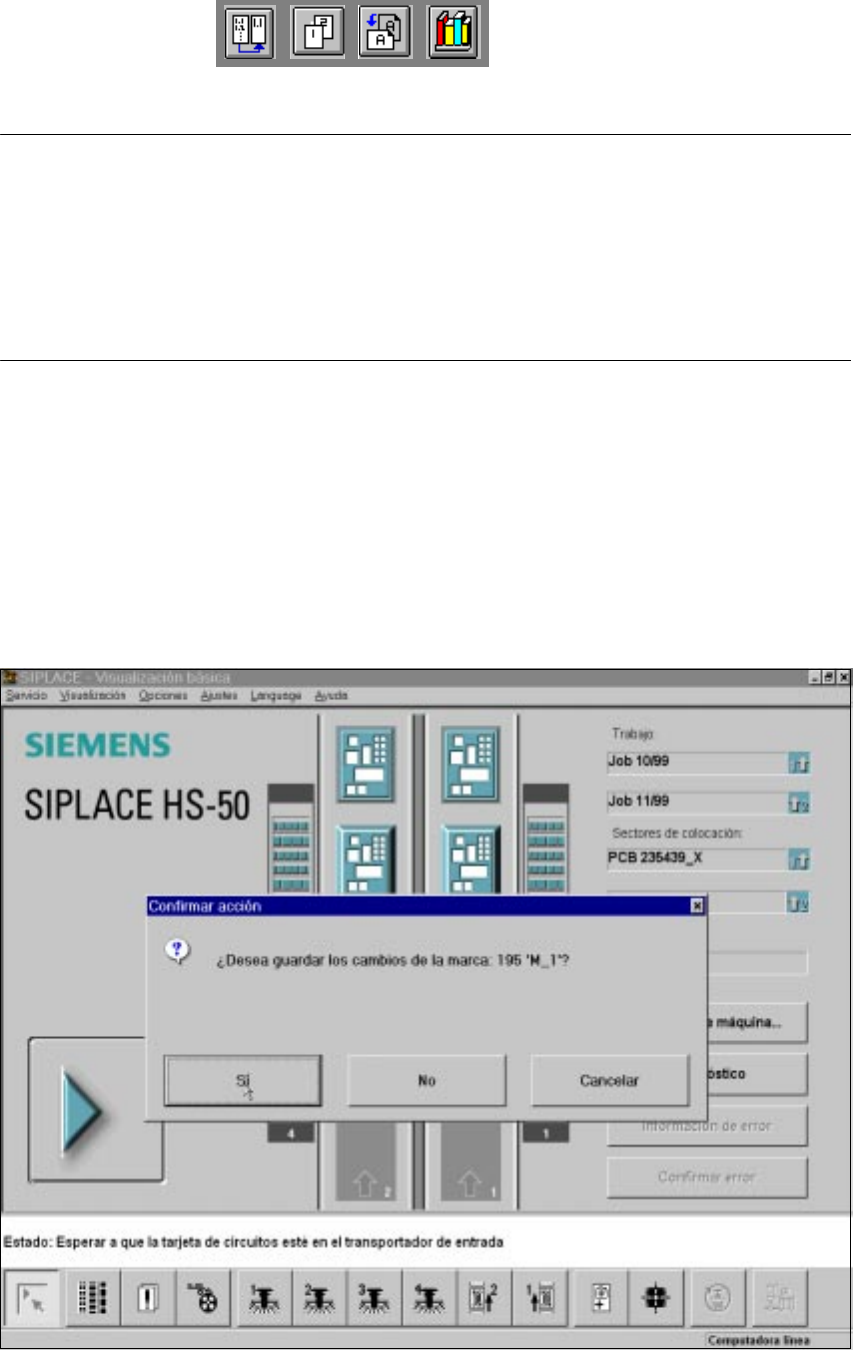The width and height of the screenshot is (853, 1350).
Task: Click the Información de error button
Action: (707, 1127)
